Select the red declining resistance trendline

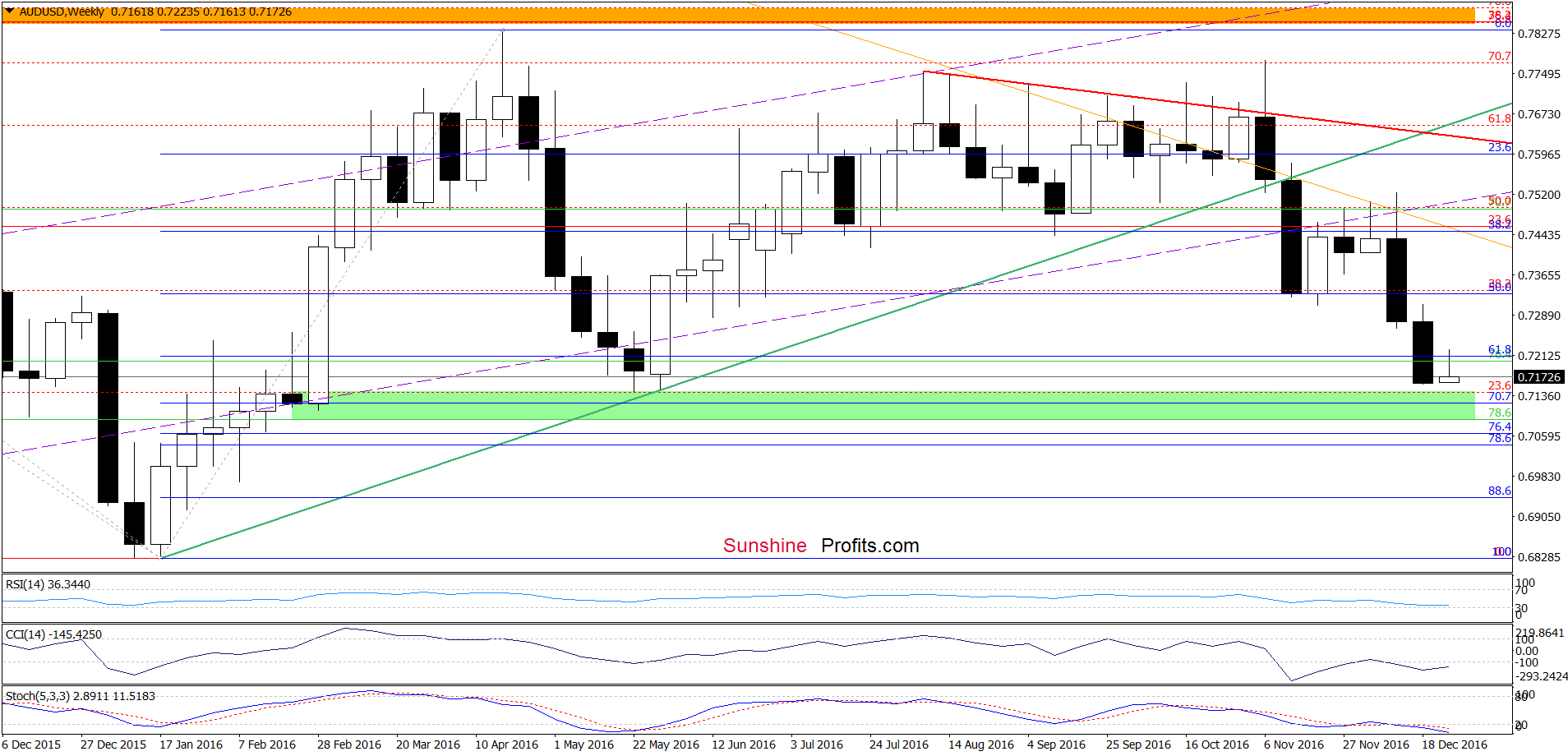point(1218,107)
